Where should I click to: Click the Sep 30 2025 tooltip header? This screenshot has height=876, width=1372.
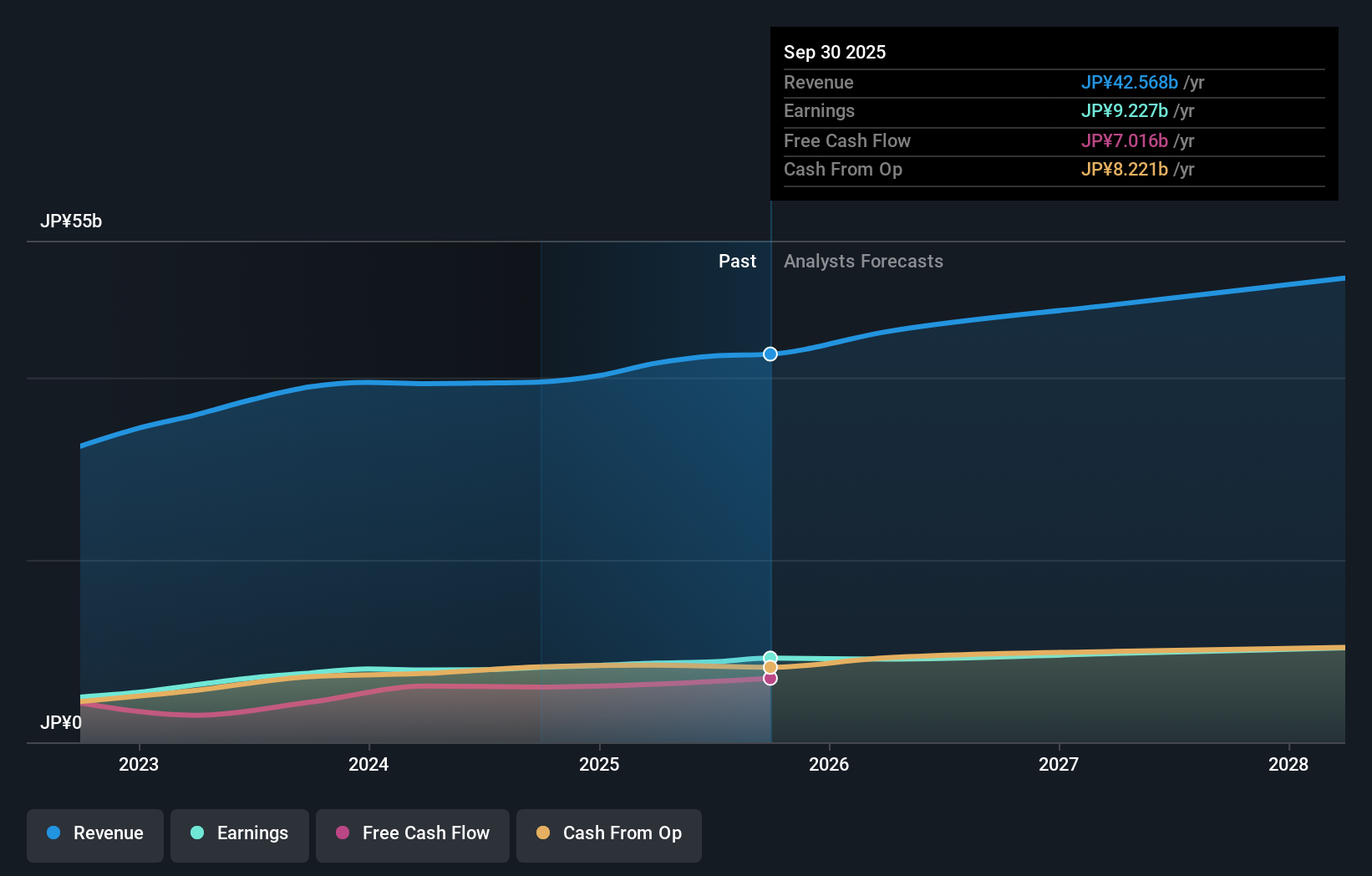point(835,52)
